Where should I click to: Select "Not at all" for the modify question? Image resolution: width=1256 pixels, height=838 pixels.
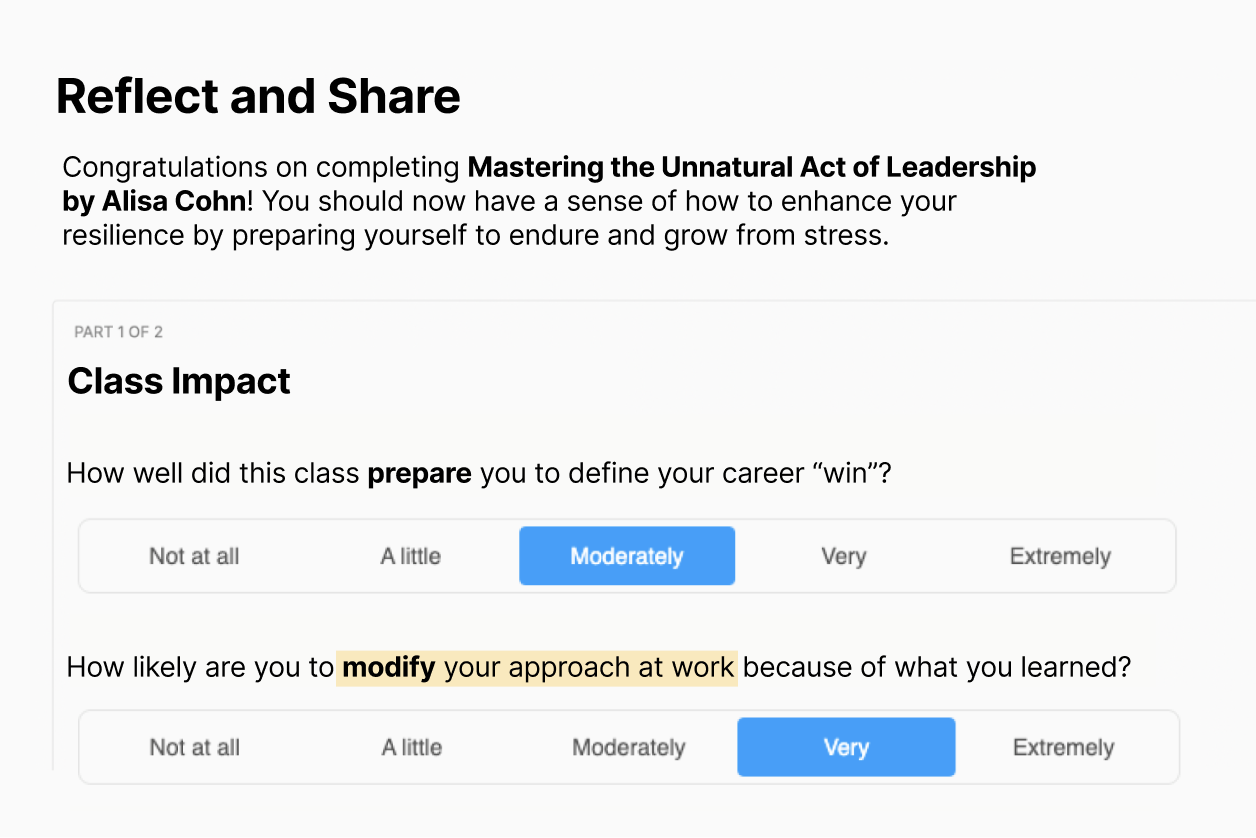pyautogui.click(x=194, y=747)
